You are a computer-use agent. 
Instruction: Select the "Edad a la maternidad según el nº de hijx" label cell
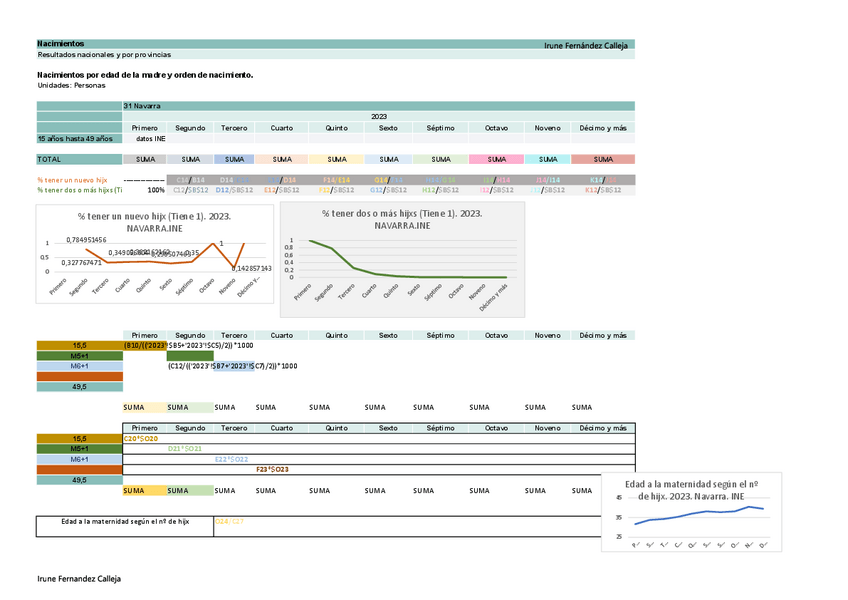point(124,522)
